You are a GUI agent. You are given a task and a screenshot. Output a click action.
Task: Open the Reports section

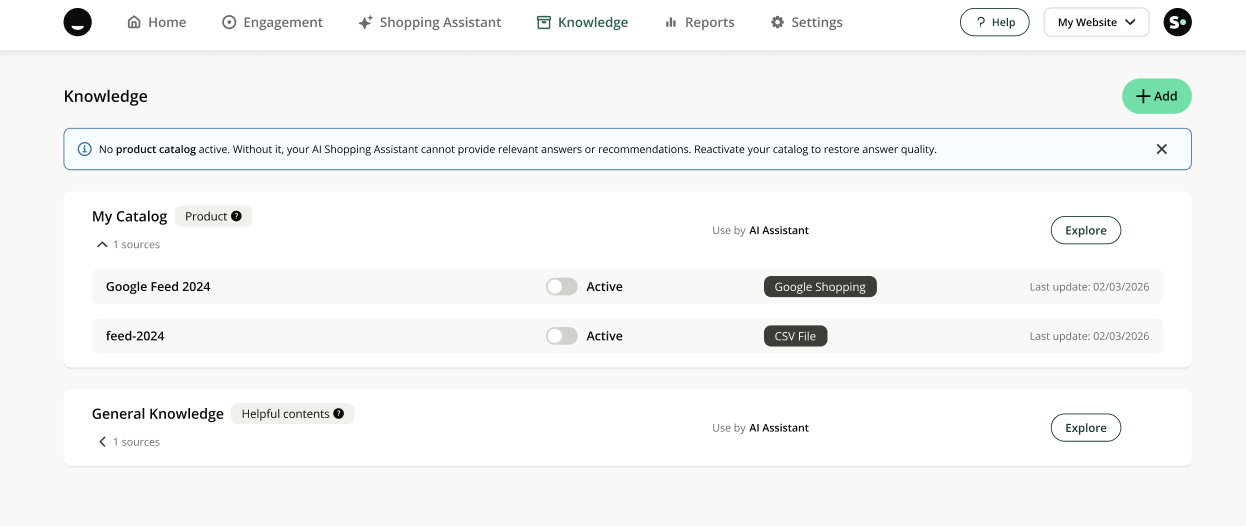coord(699,22)
